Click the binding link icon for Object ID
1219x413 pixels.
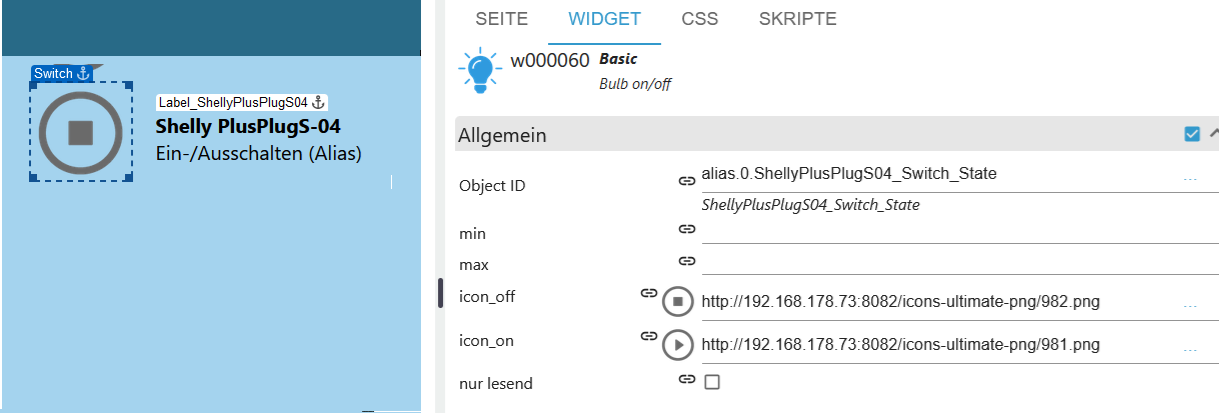(687, 181)
